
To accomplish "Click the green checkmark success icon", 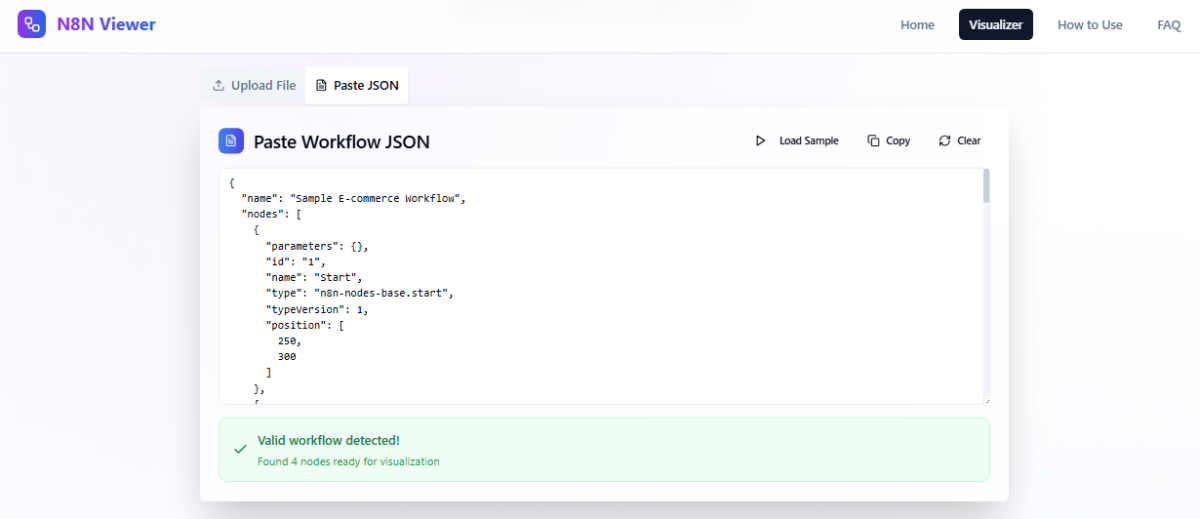I will (240, 450).
